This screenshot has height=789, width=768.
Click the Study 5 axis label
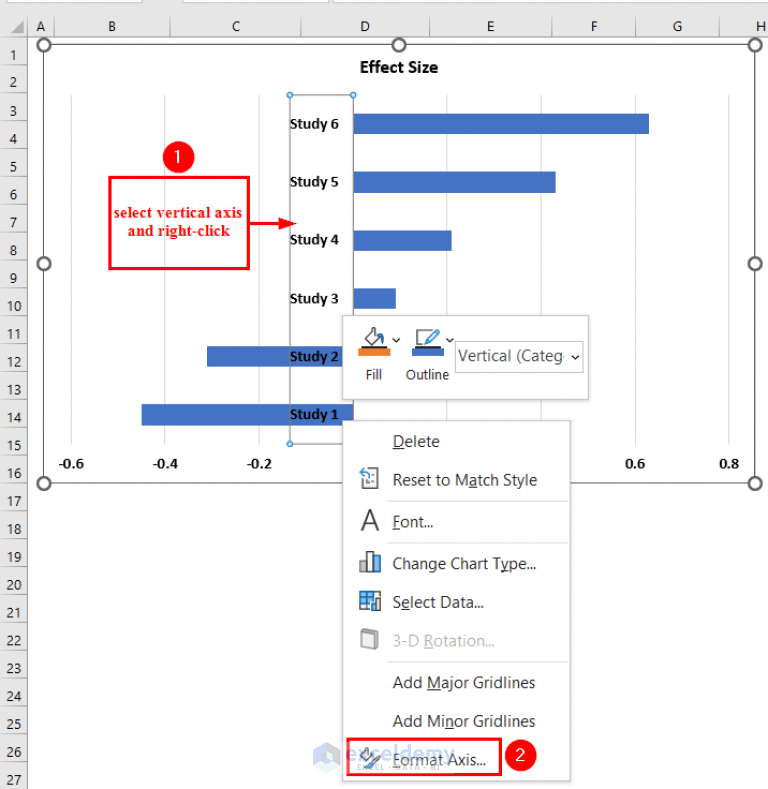coord(314,182)
